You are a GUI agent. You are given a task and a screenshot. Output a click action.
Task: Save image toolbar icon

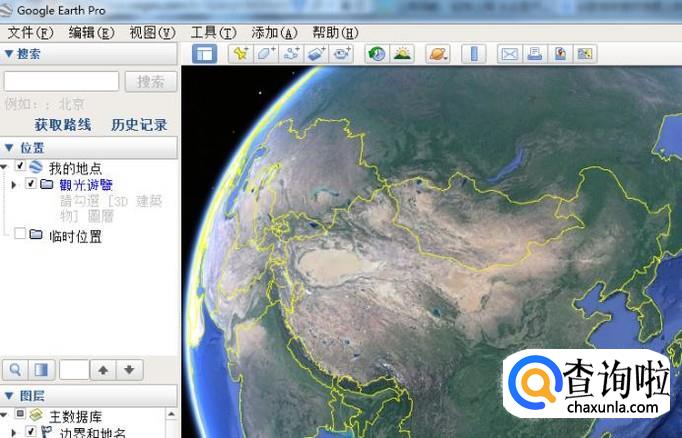560,54
